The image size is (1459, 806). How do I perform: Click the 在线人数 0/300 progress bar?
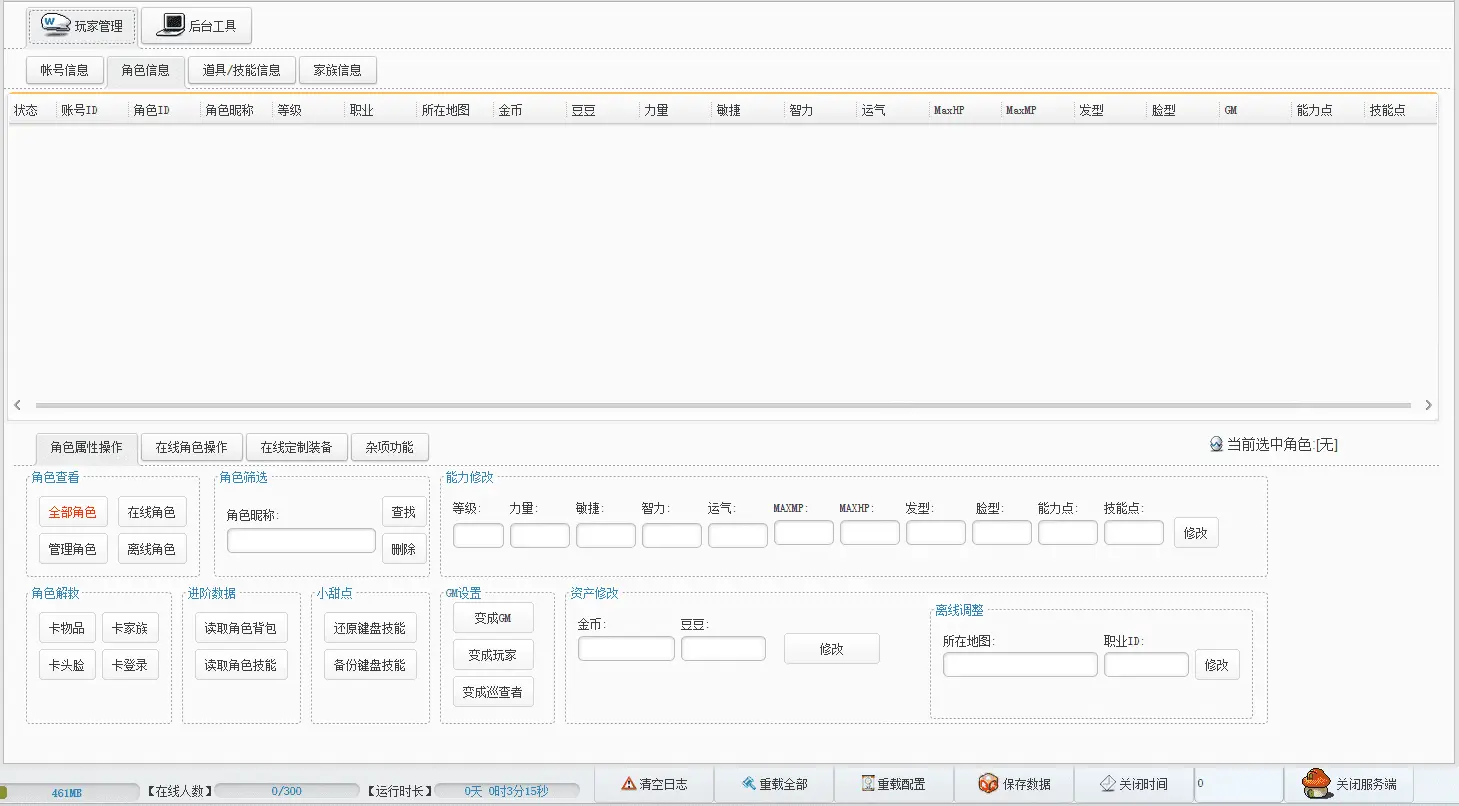(x=285, y=791)
